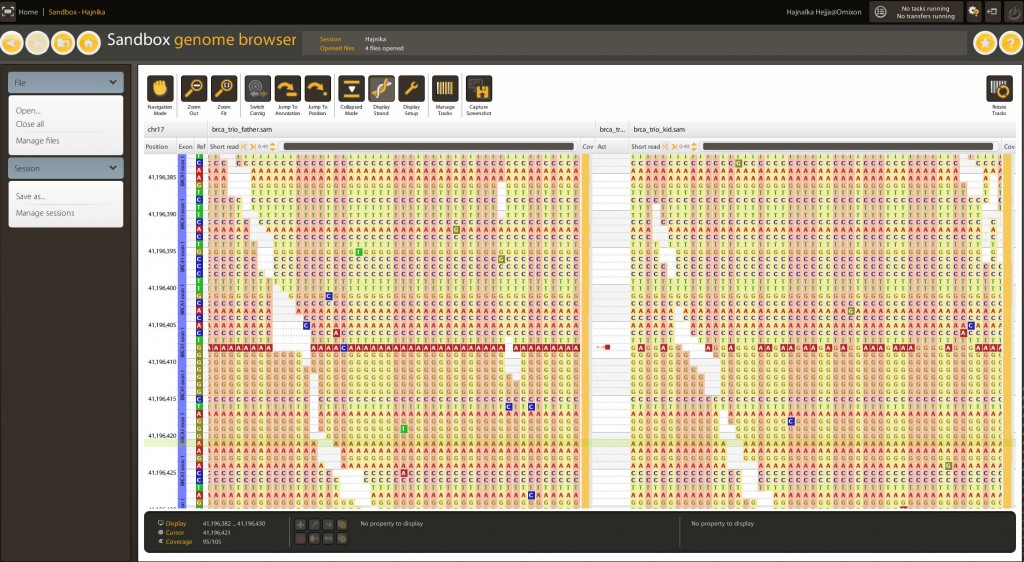Click the logout arrow icon
The width and height of the screenshot is (1024, 562).
(993, 11)
